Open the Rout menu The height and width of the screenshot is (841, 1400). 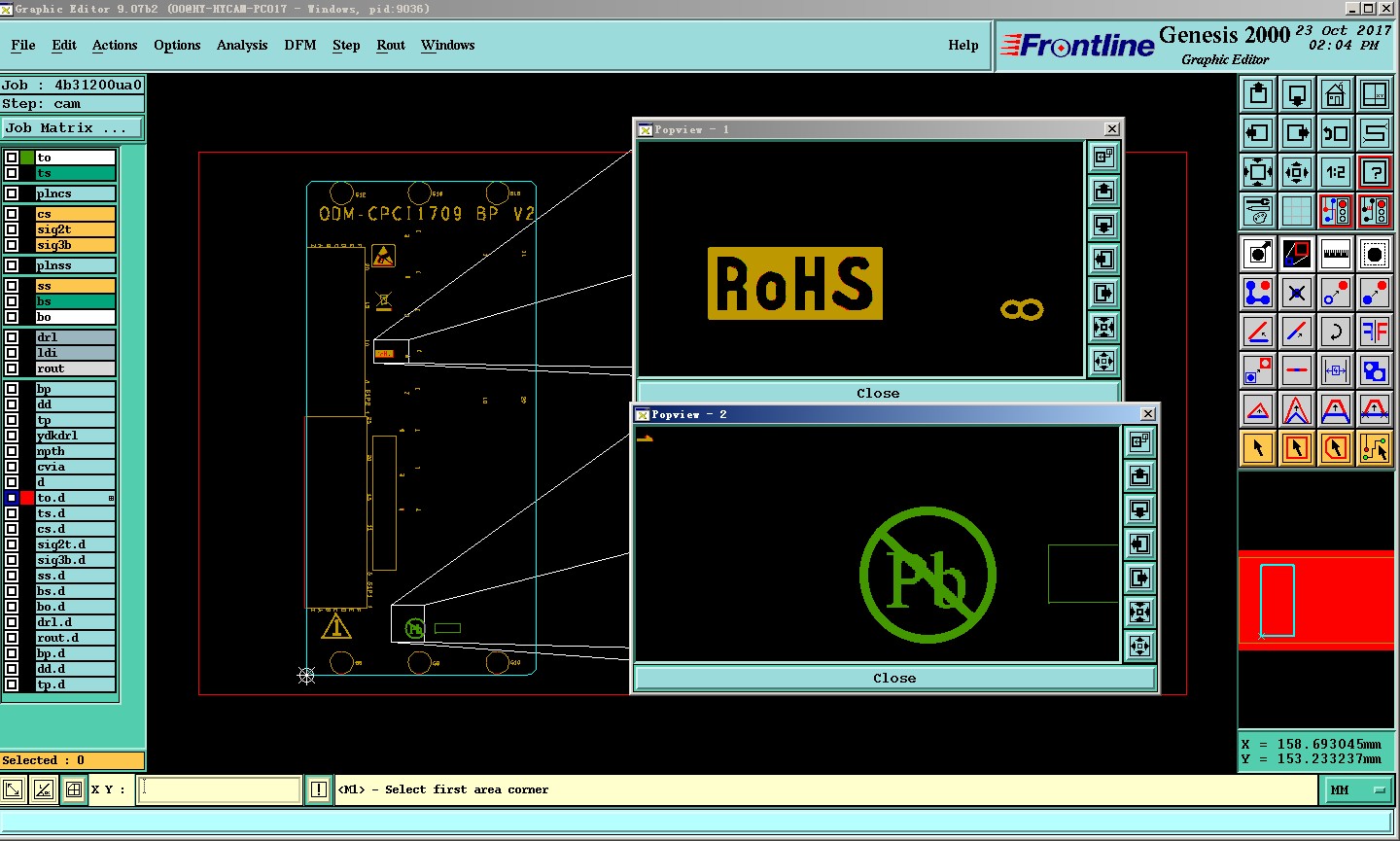(x=391, y=45)
